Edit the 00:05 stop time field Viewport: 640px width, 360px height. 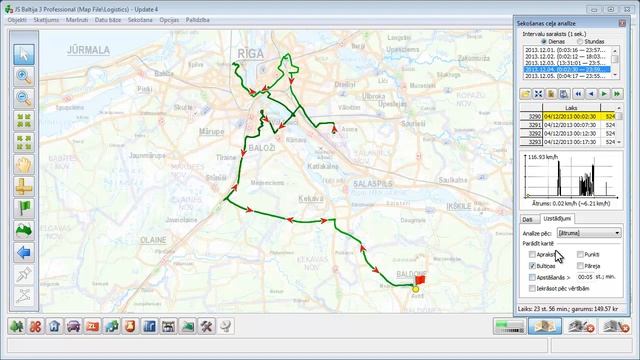[584, 277]
